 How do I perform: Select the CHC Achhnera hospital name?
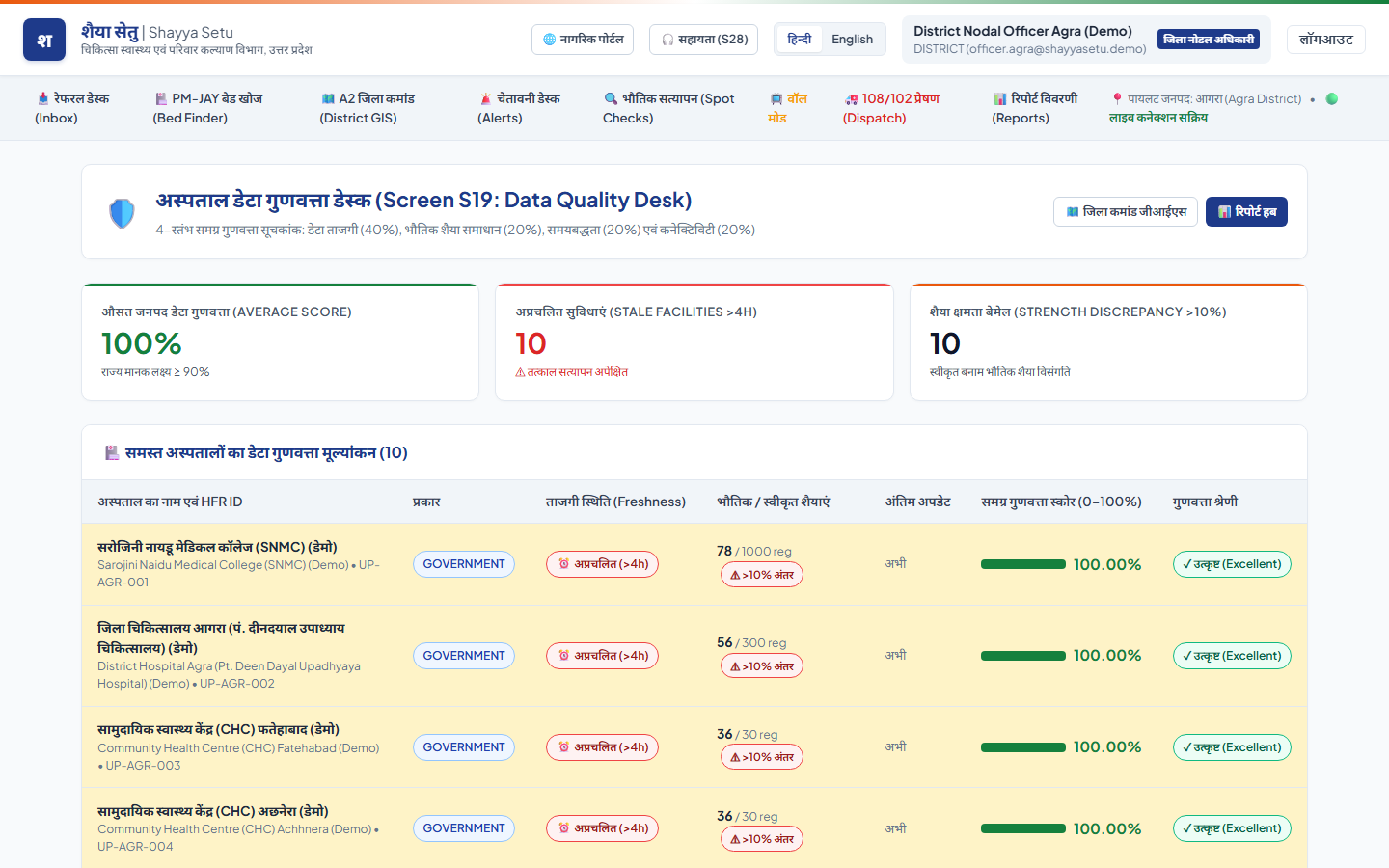(x=213, y=811)
